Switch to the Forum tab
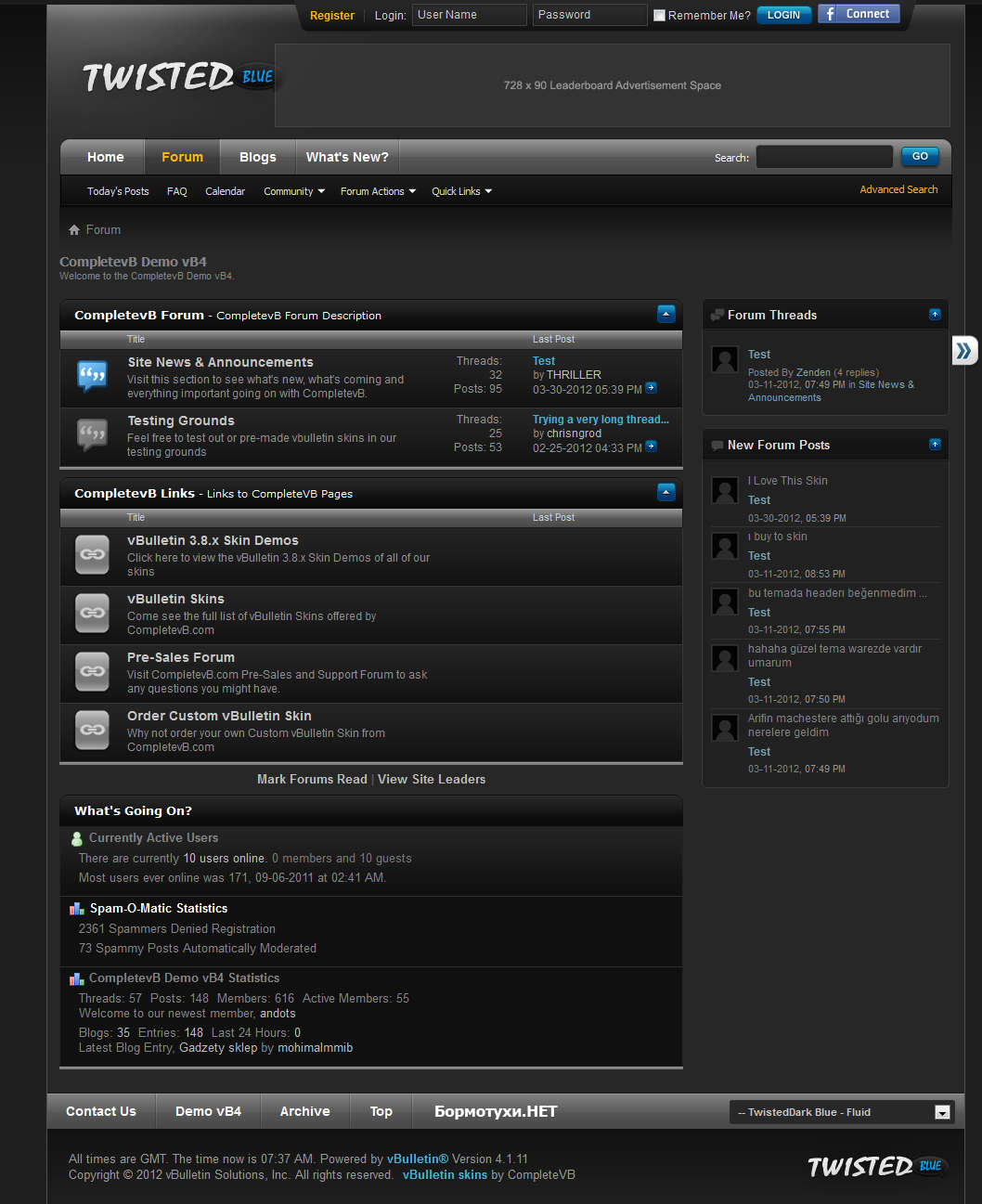 182,157
